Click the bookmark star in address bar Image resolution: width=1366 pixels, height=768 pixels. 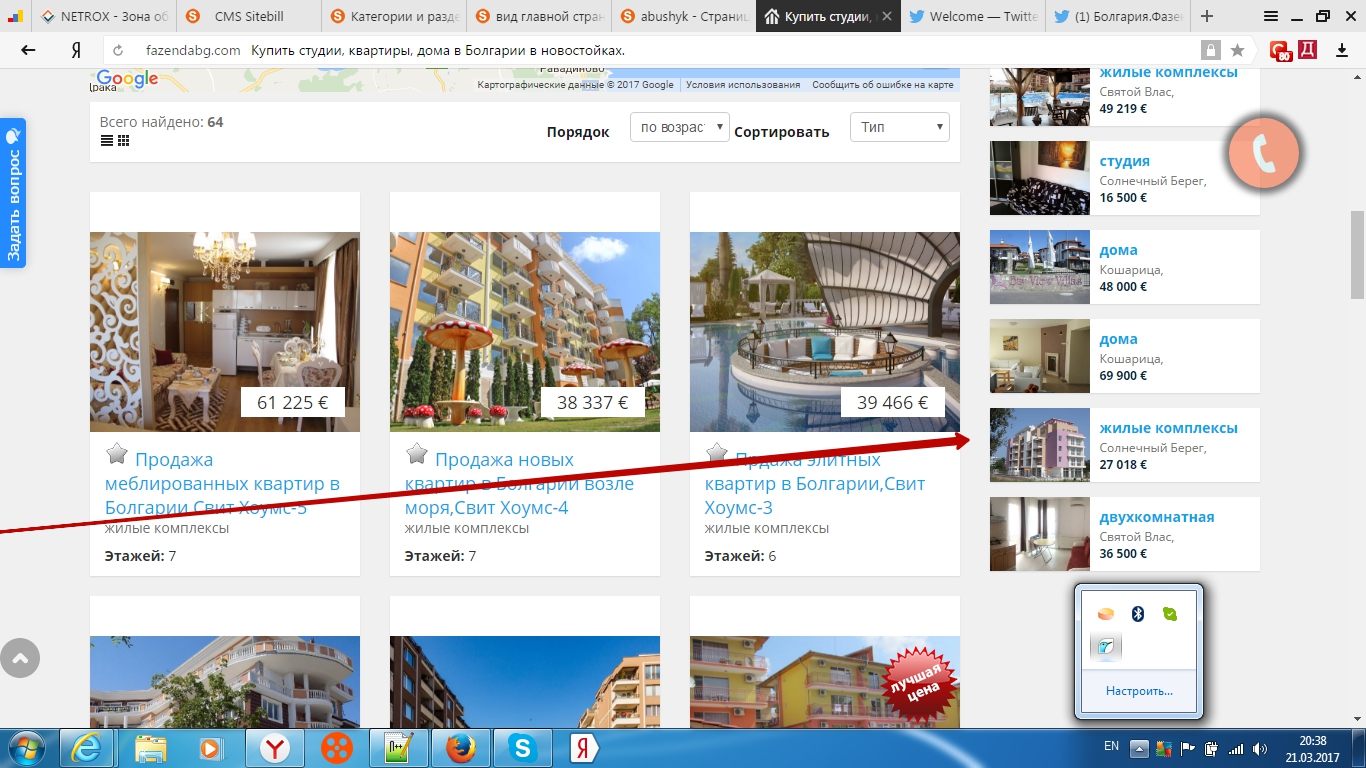point(1237,50)
